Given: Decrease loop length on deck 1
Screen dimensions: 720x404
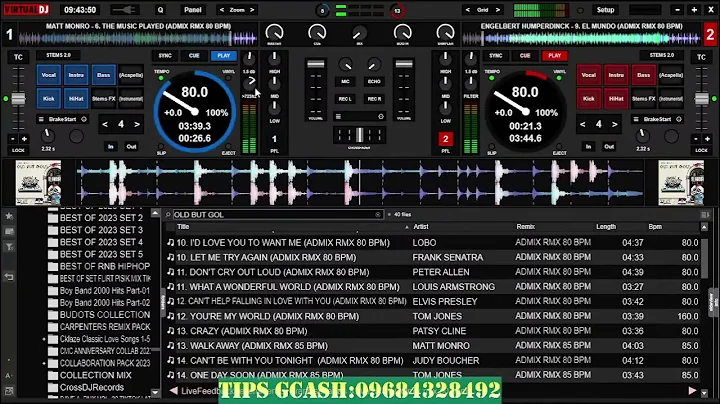Looking at the screenshot, I should [105, 124].
